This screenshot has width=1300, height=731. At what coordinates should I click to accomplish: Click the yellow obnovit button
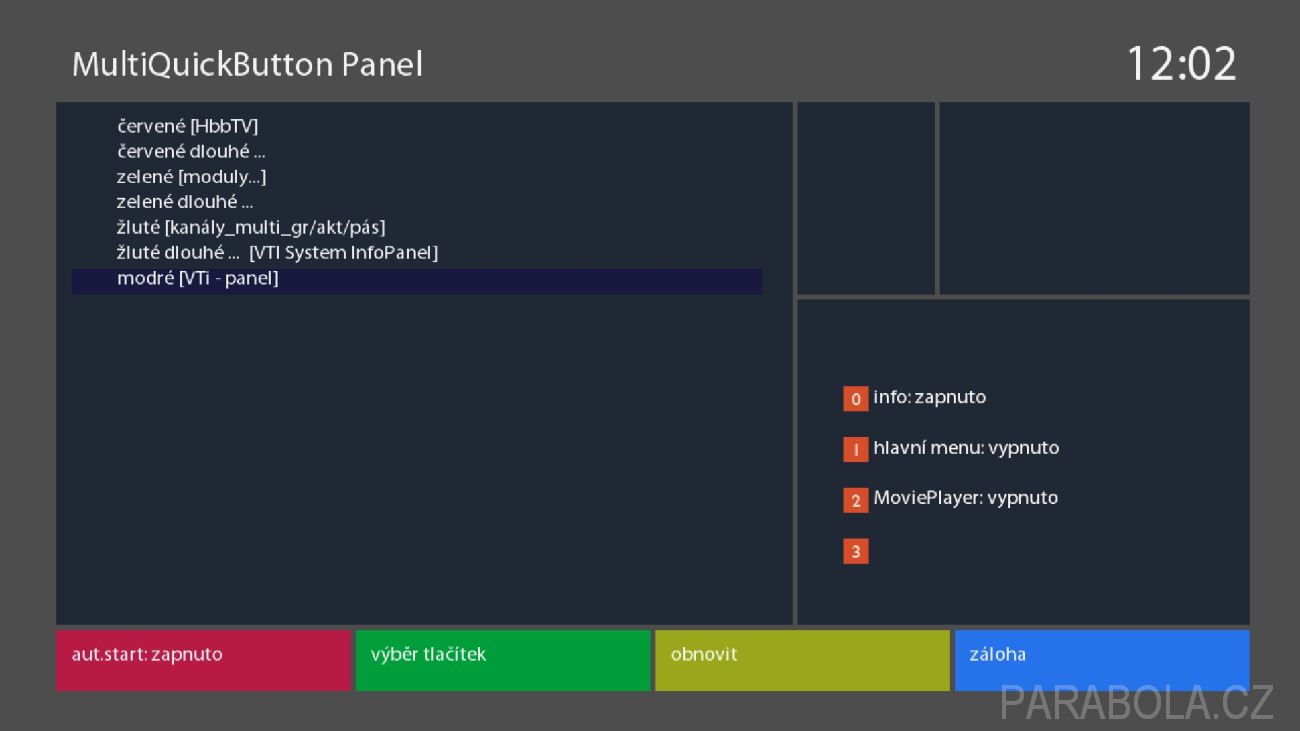[x=802, y=660]
